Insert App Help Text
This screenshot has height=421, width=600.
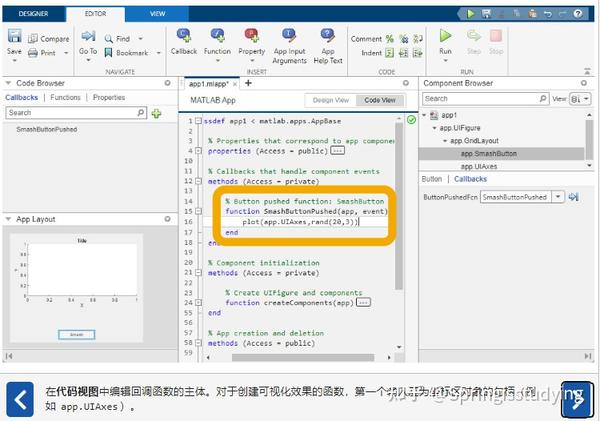click(328, 46)
